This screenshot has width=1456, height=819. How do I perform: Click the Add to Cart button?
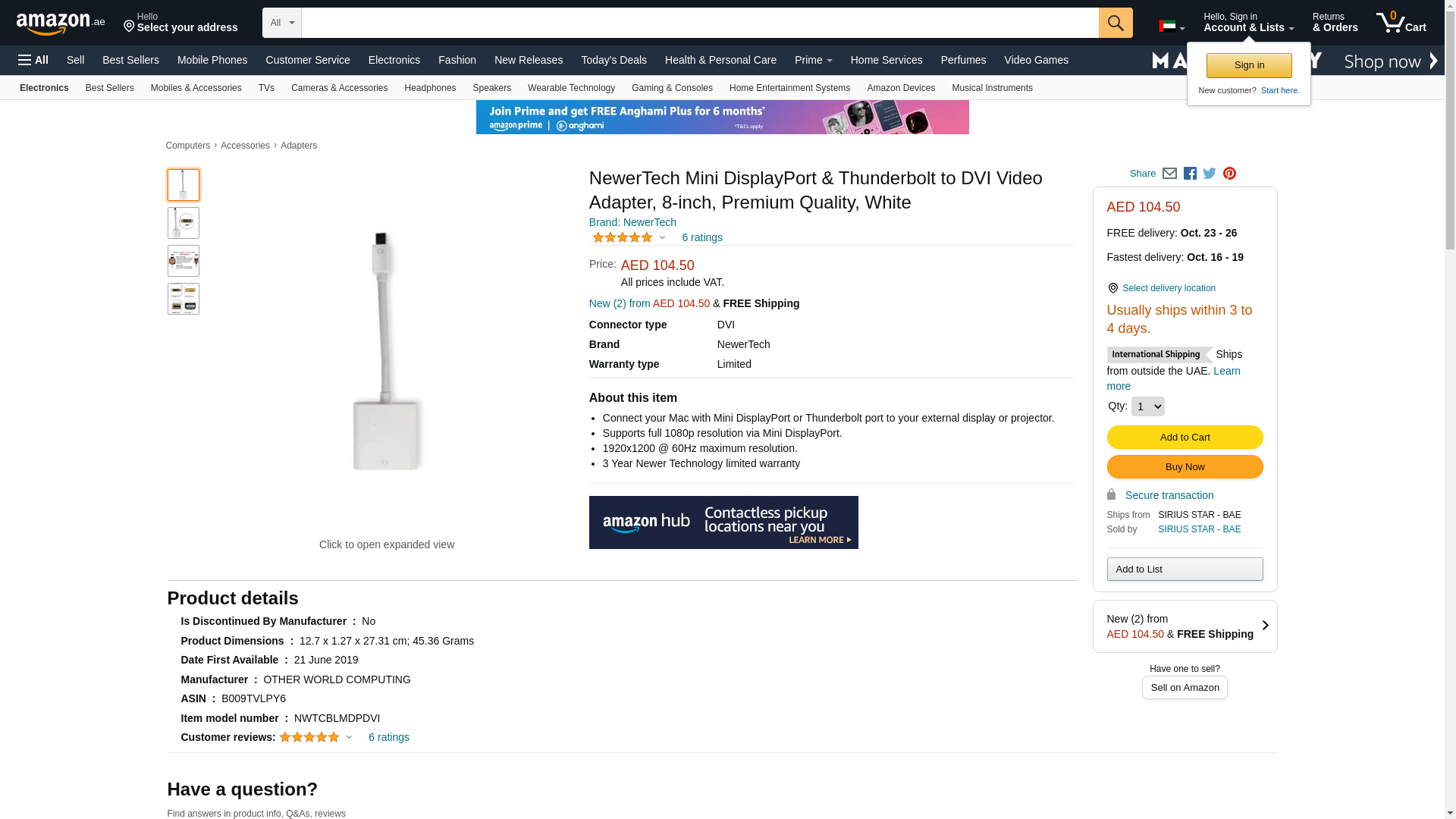[1185, 438]
